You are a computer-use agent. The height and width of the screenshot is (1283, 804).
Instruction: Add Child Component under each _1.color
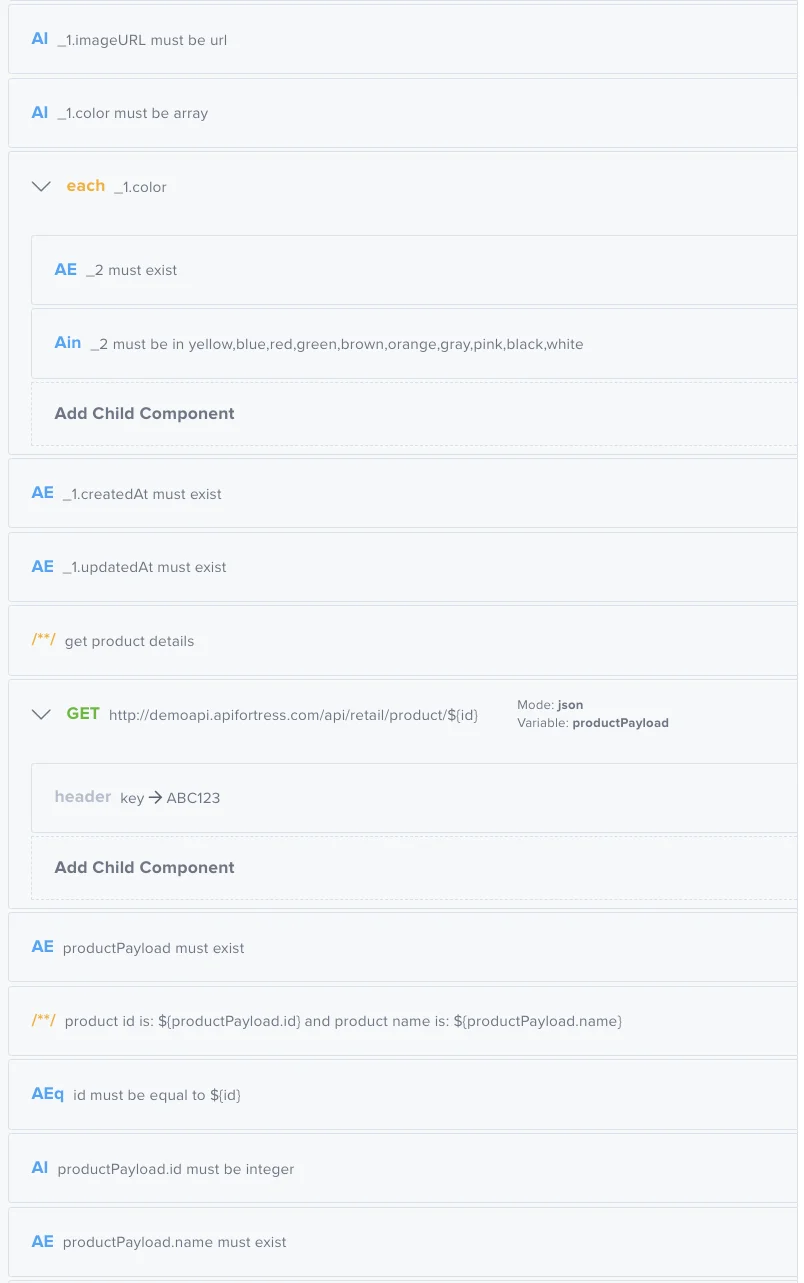tap(145, 414)
